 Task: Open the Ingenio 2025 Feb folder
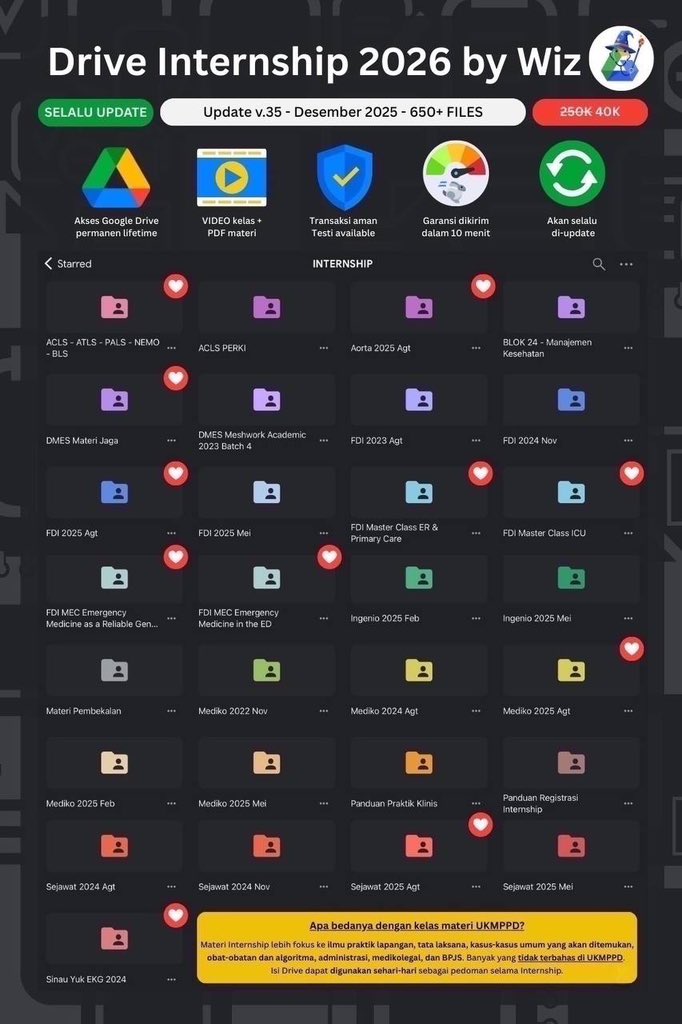(419, 590)
